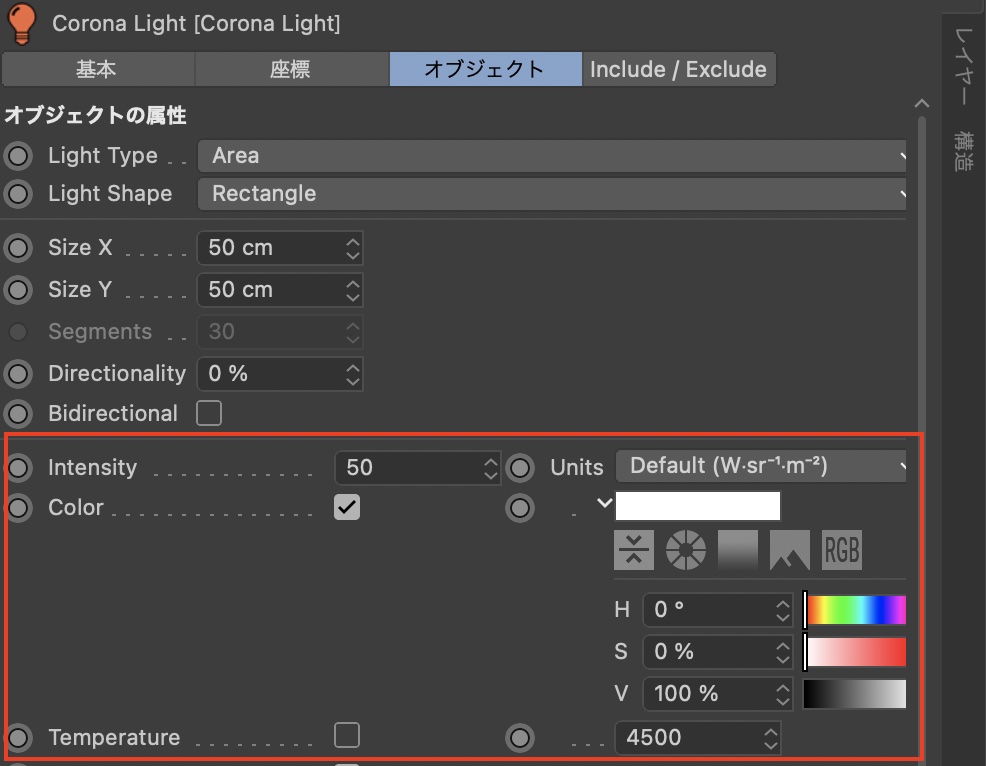Switch to the Include / Exclude tab
The width and height of the screenshot is (986, 766).
tap(678, 70)
